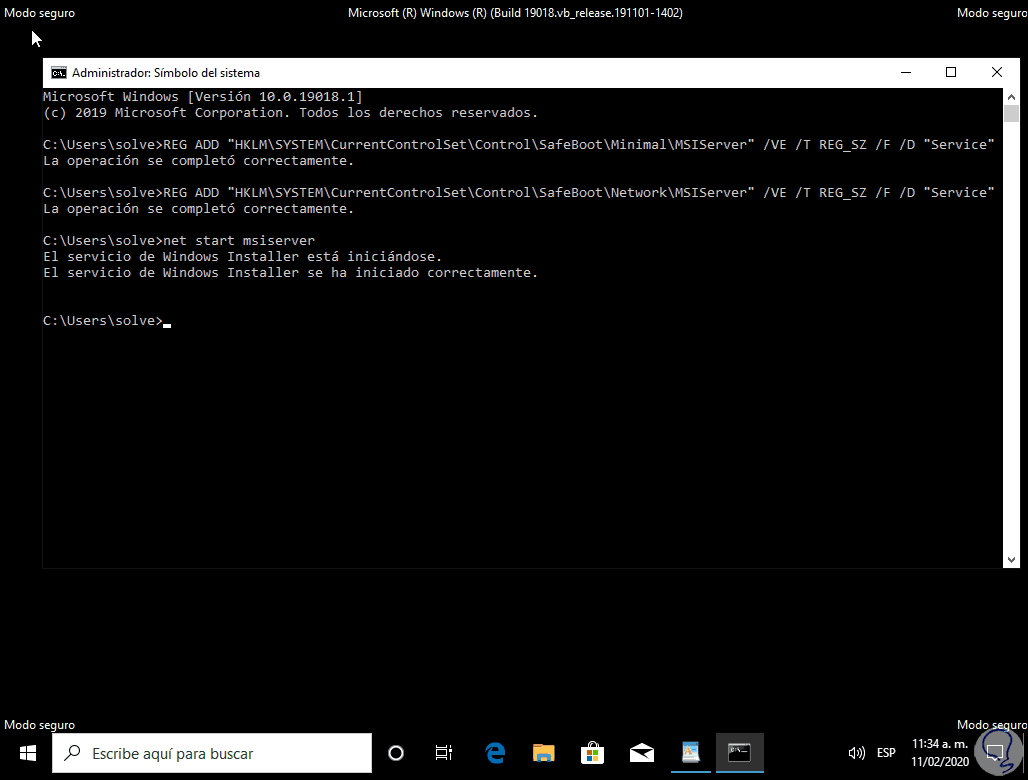Open Microsoft Store bag icon

592,753
